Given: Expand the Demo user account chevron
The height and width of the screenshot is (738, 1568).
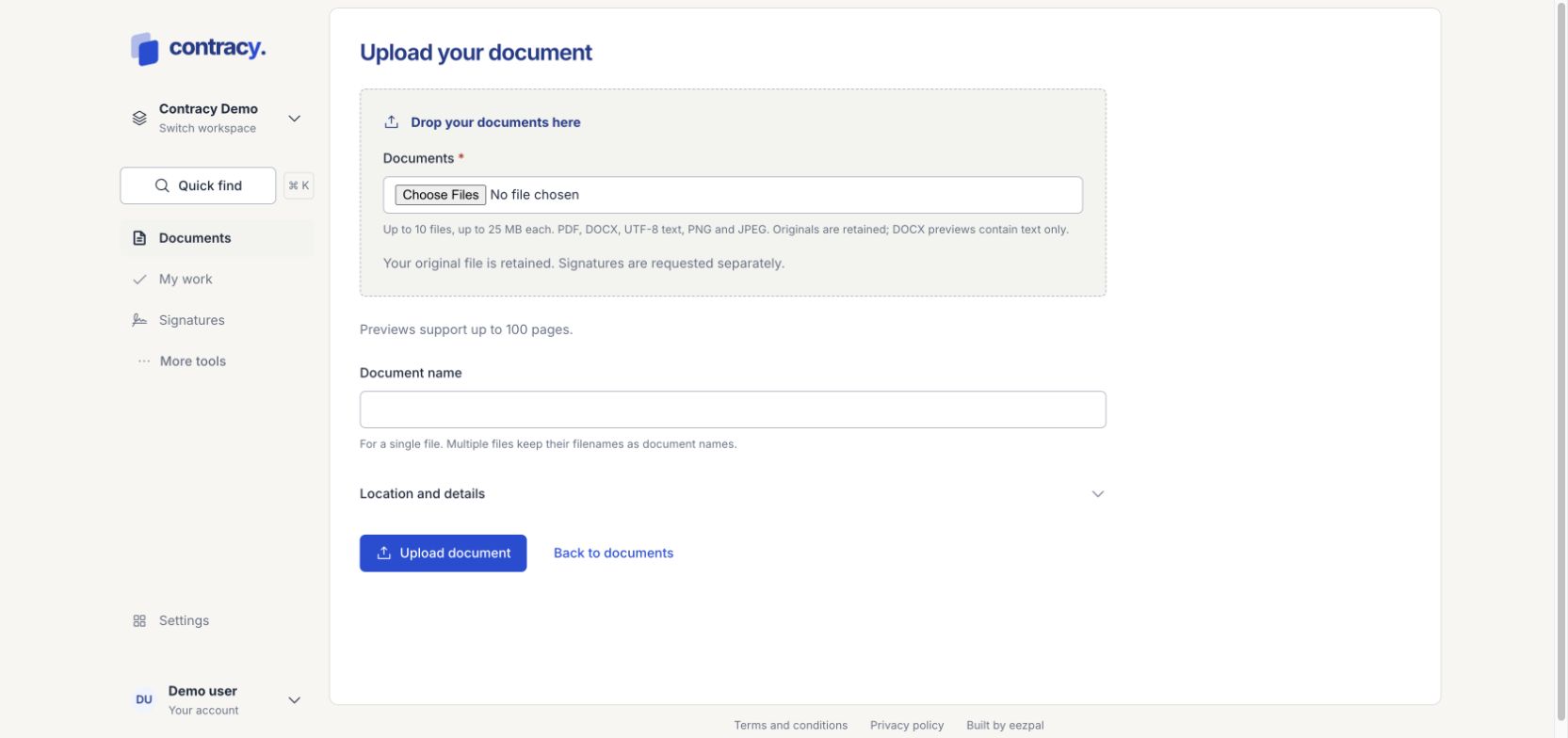Looking at the screenshot, I should (x=294, y=700).
